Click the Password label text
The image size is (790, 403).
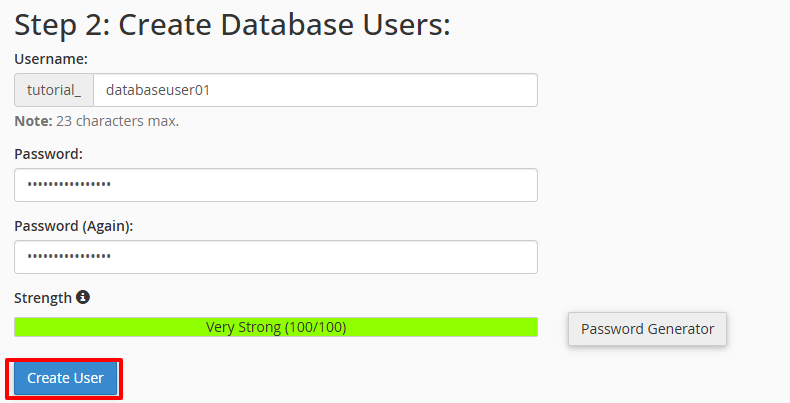click(x=48, y=154)
